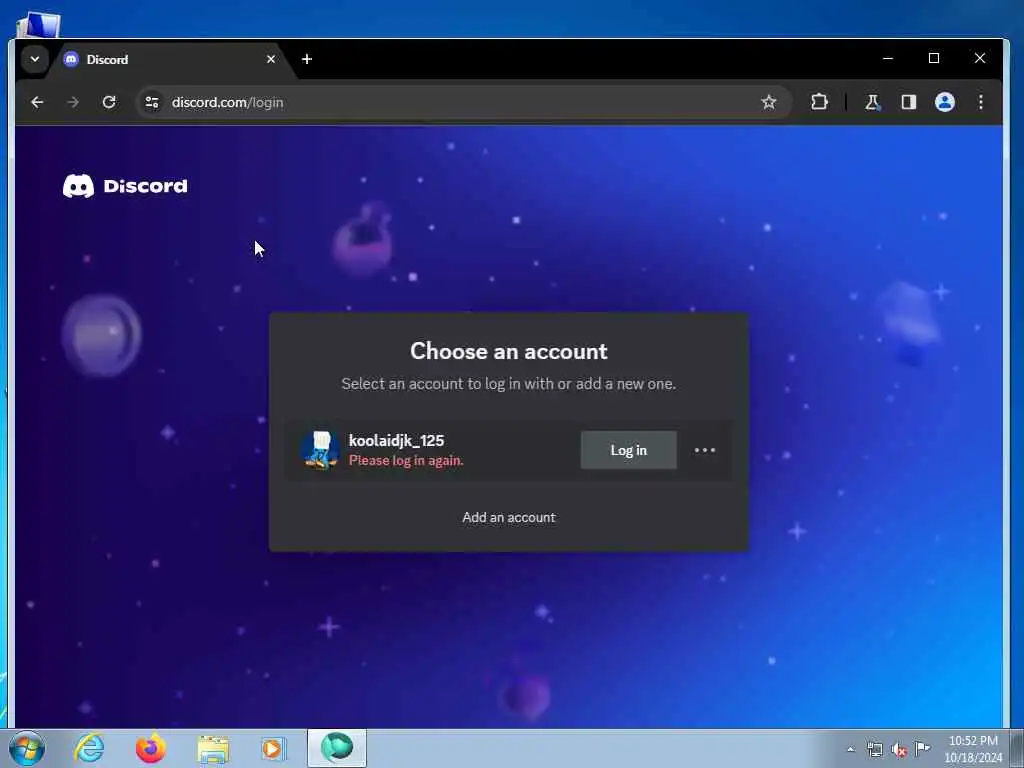Image resolution: width=1024 pixels, height=768 pixels.
Task: Launch Firefox from the taskbar
Action: (150, 748)
